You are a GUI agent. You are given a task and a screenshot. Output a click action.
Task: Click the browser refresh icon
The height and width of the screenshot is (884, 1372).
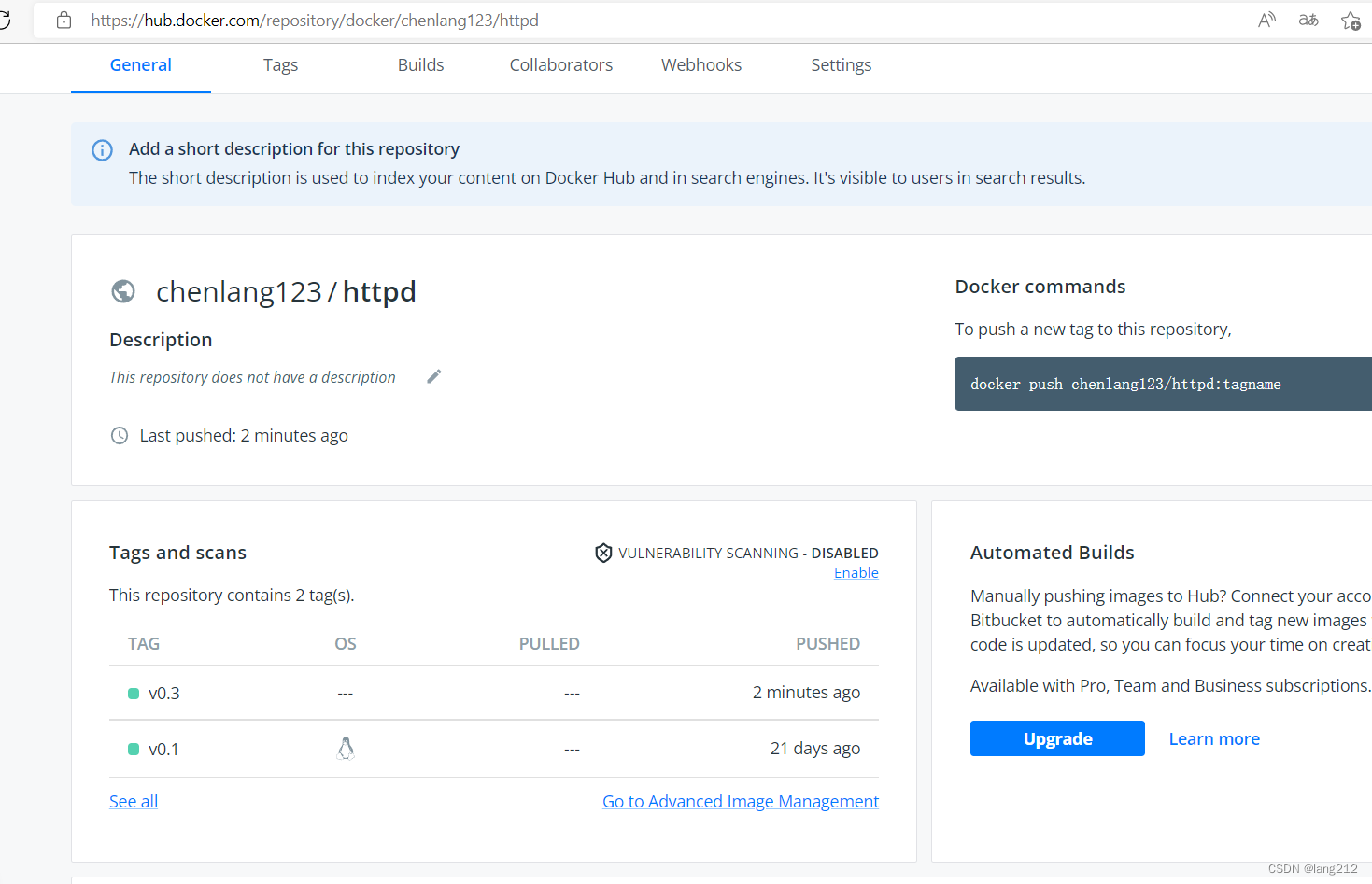(4, 20)
